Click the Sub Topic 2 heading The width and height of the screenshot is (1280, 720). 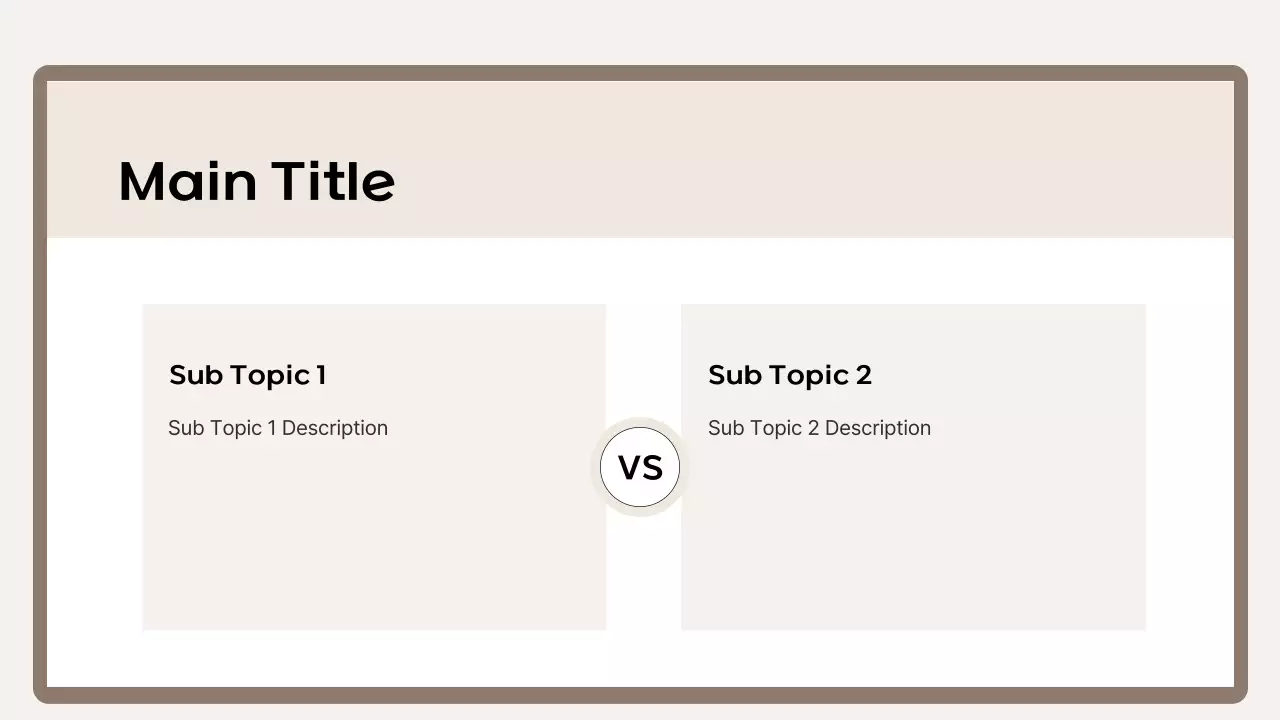(789, 375)
